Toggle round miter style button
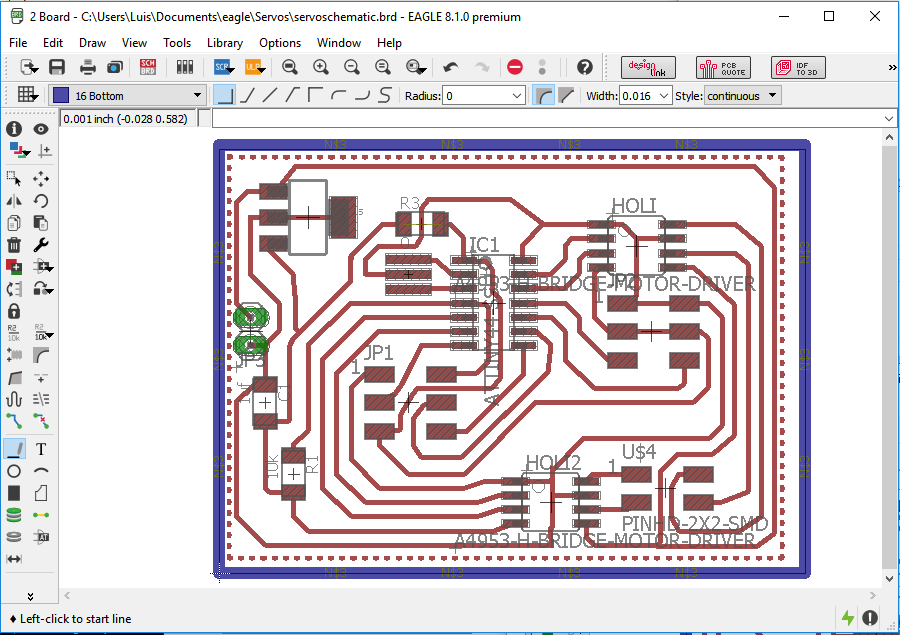 click(x=543, y=95)
